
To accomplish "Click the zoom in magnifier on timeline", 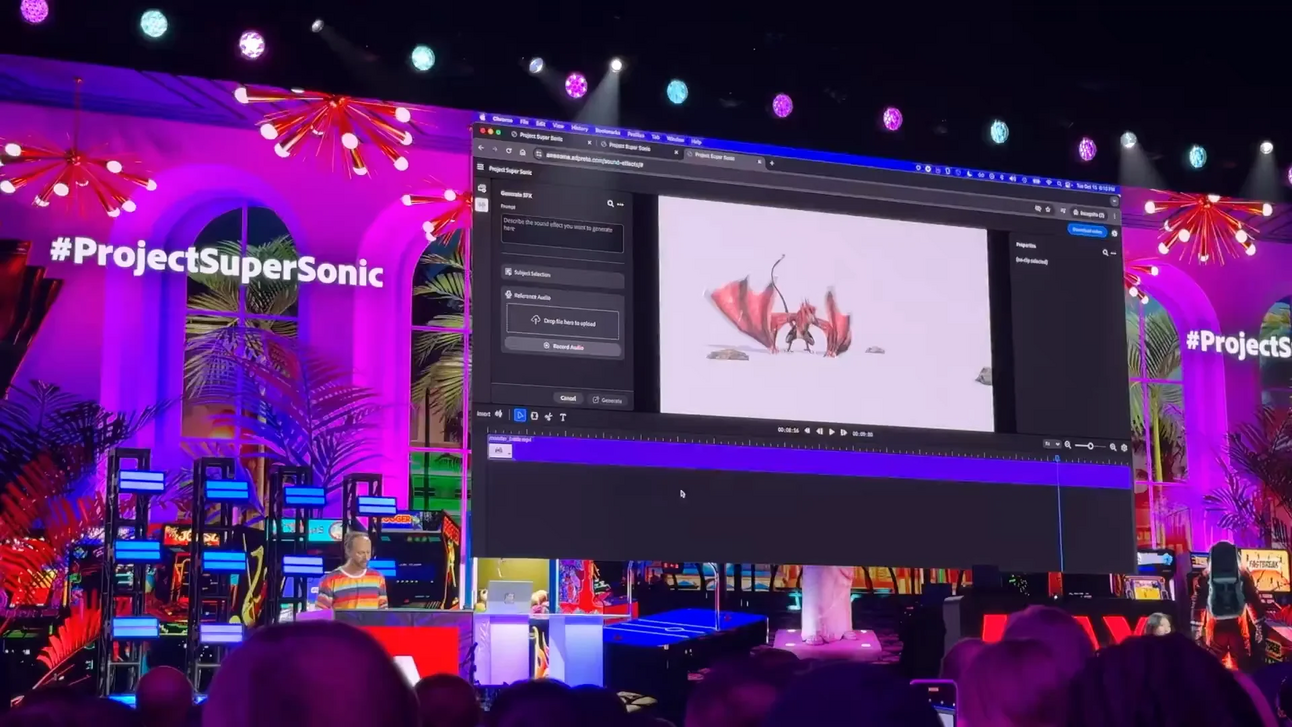I will click(x=1113, y=447).
